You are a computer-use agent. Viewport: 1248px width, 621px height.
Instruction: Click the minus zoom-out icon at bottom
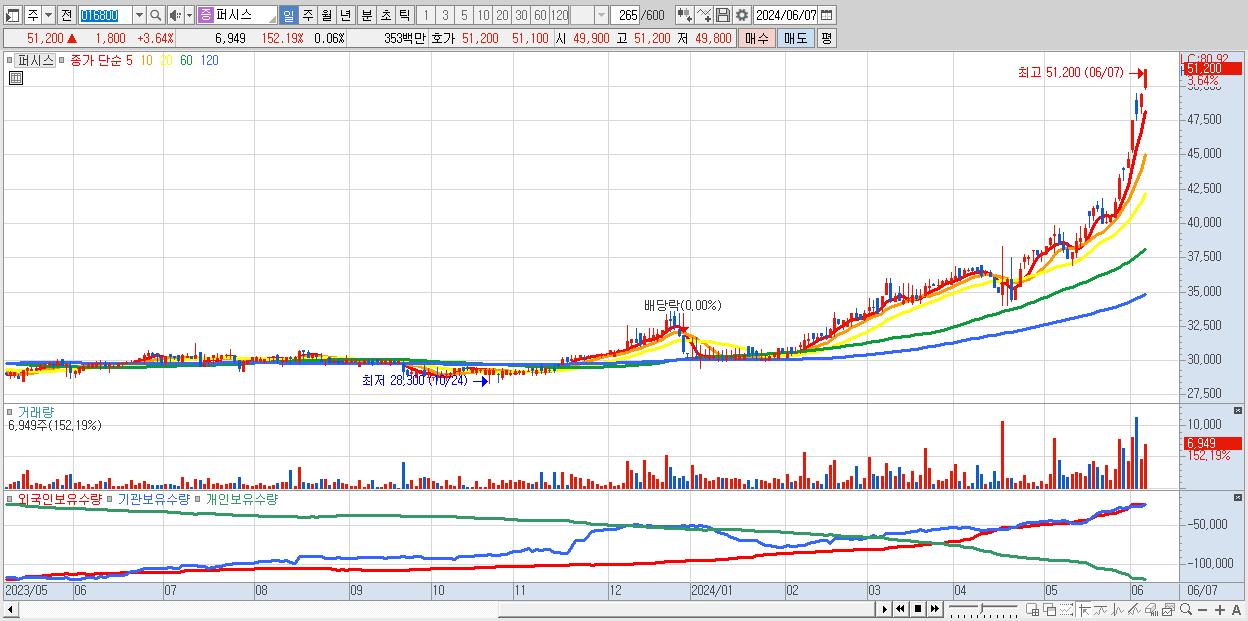point(1203,610)
